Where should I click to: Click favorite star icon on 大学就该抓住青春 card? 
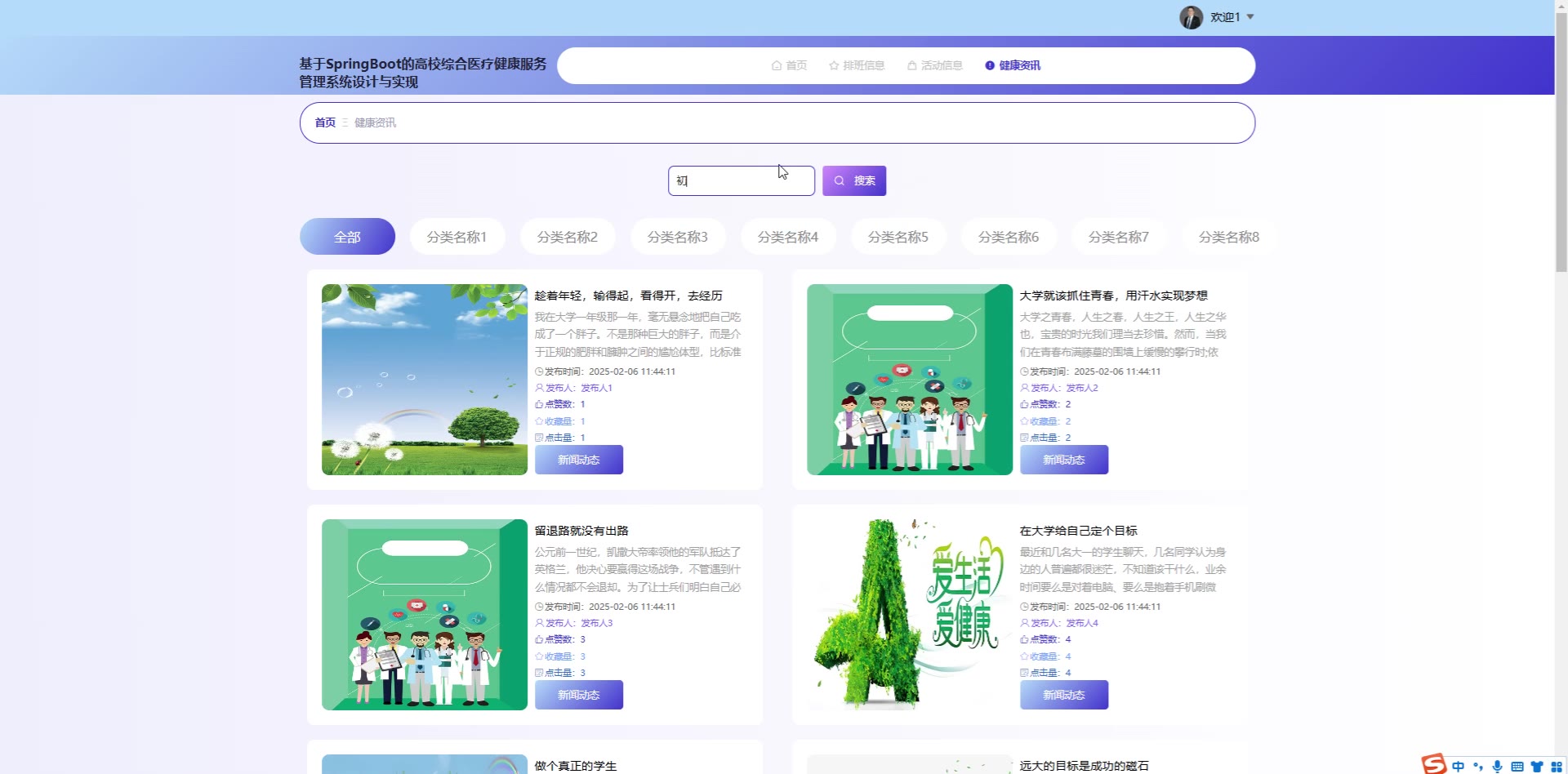1024,421
